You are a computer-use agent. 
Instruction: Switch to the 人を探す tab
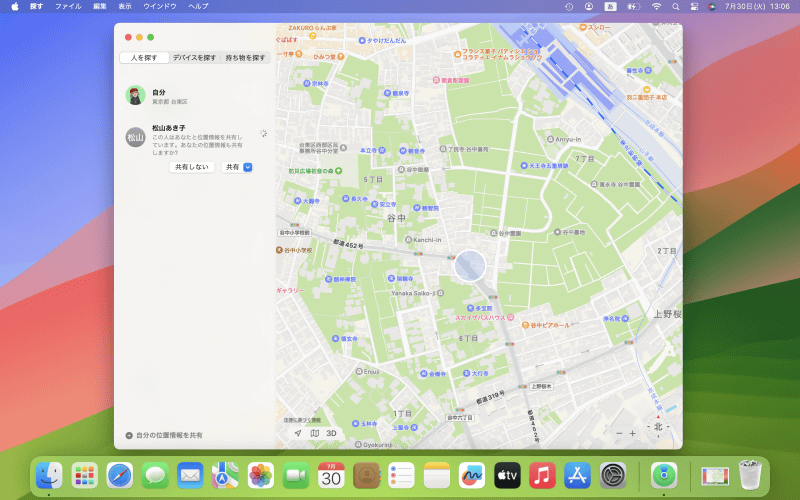[x=144, y=58]
